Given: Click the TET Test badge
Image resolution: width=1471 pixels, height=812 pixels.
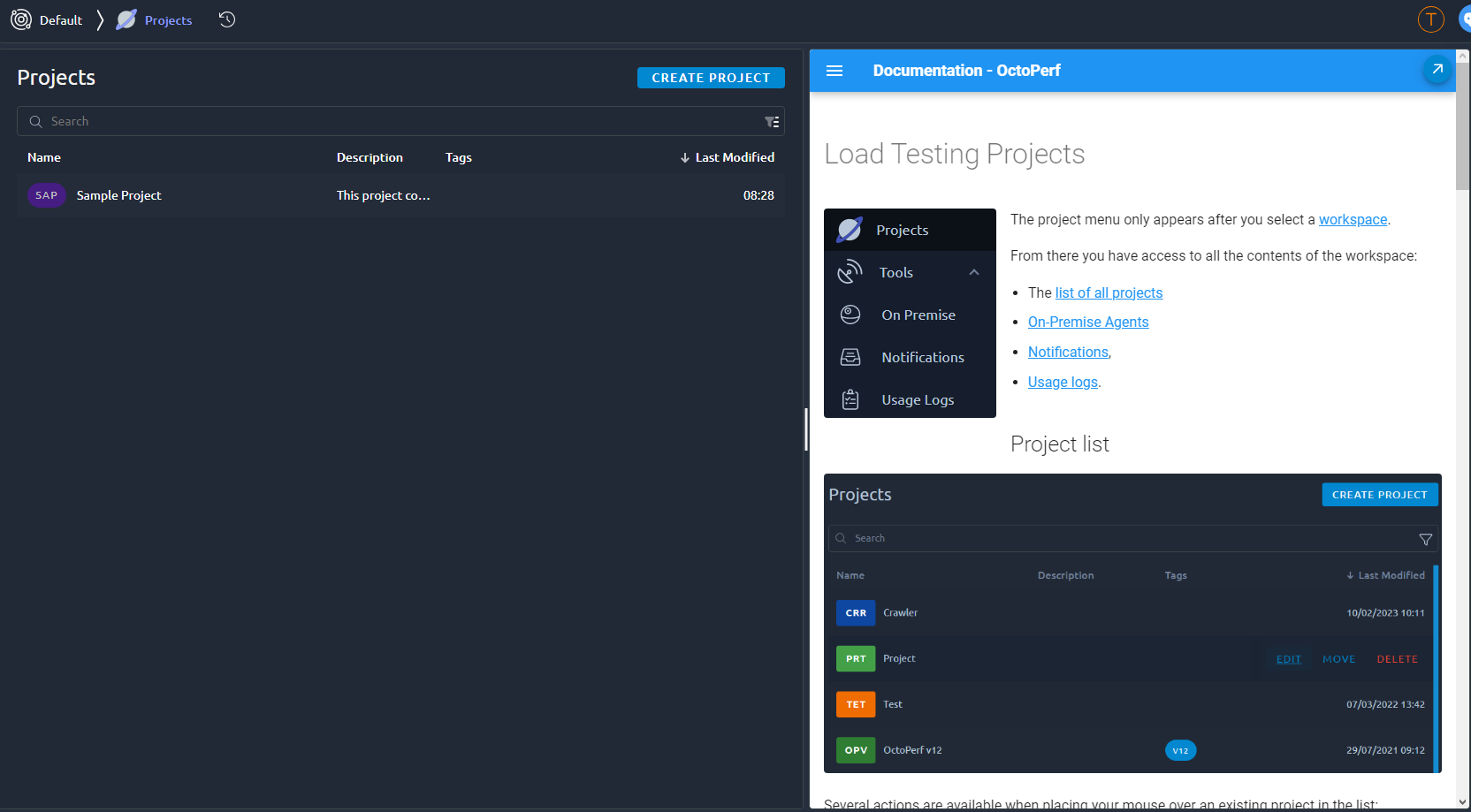Looking at the screenshot, I should (856, 704).
